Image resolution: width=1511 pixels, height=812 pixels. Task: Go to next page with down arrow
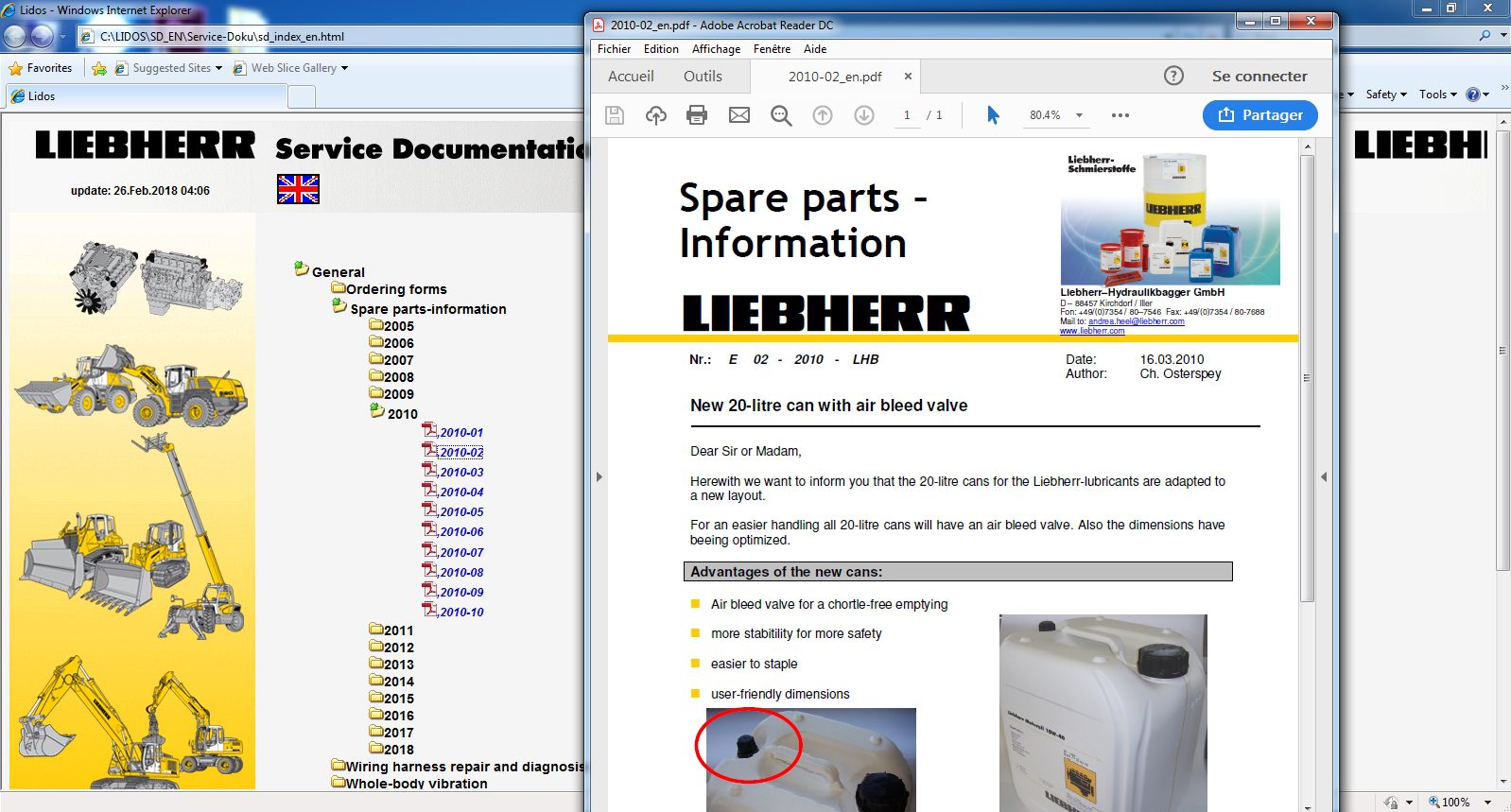pyautogui.click(x=864, y=115)
